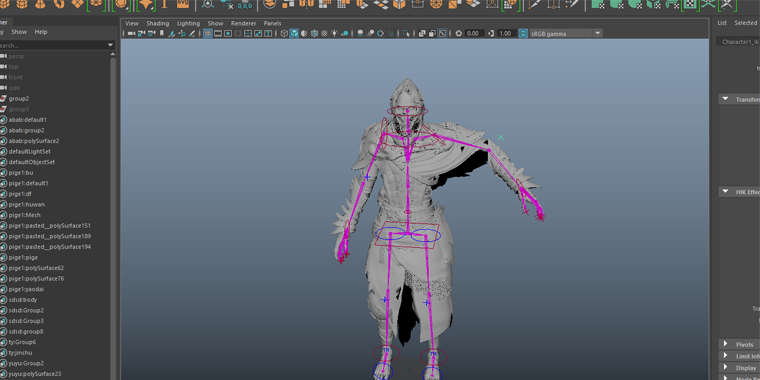The width and height of the screenshot is (760, 380).
Task: Toggle the film gate icon
Action: (x=218, y=33)
